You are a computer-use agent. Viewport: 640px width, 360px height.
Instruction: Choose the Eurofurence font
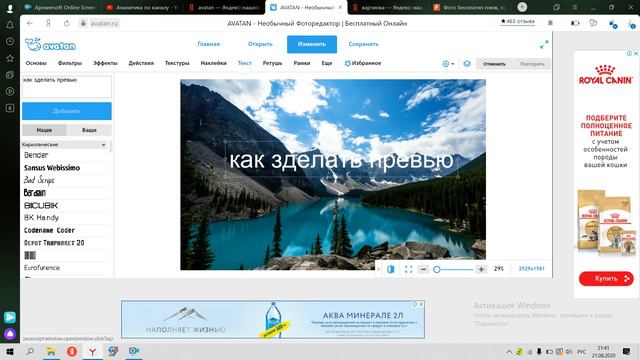[42, 268]
